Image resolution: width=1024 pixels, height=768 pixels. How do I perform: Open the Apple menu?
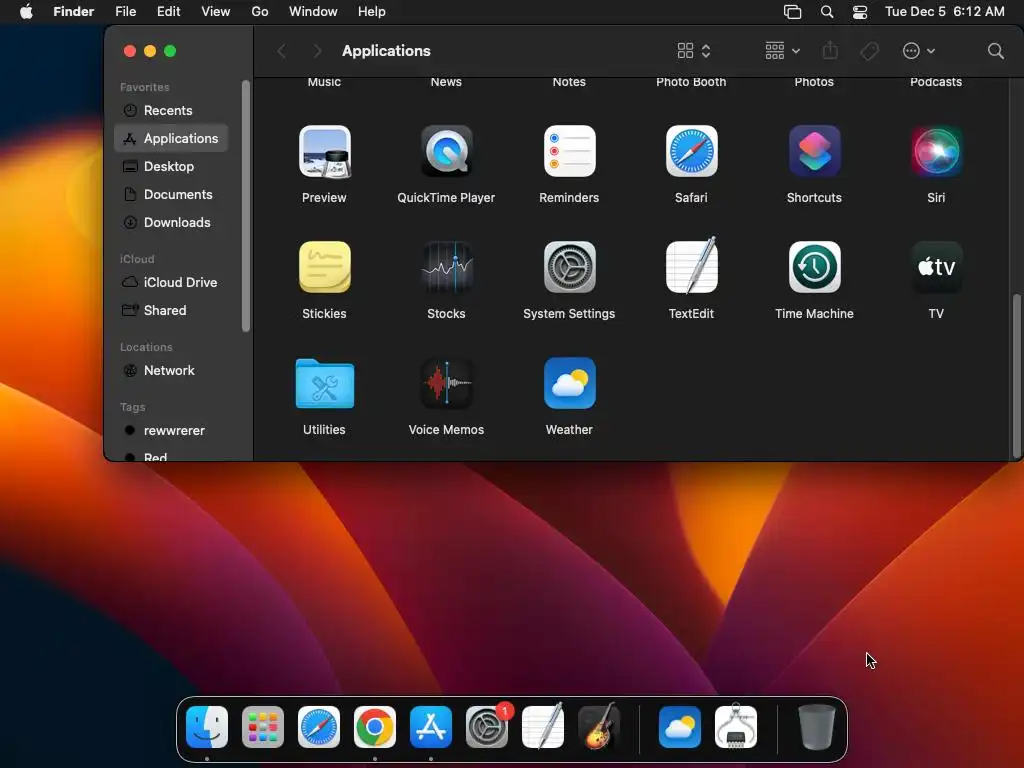pyautogui.click(x=26, y=12)
